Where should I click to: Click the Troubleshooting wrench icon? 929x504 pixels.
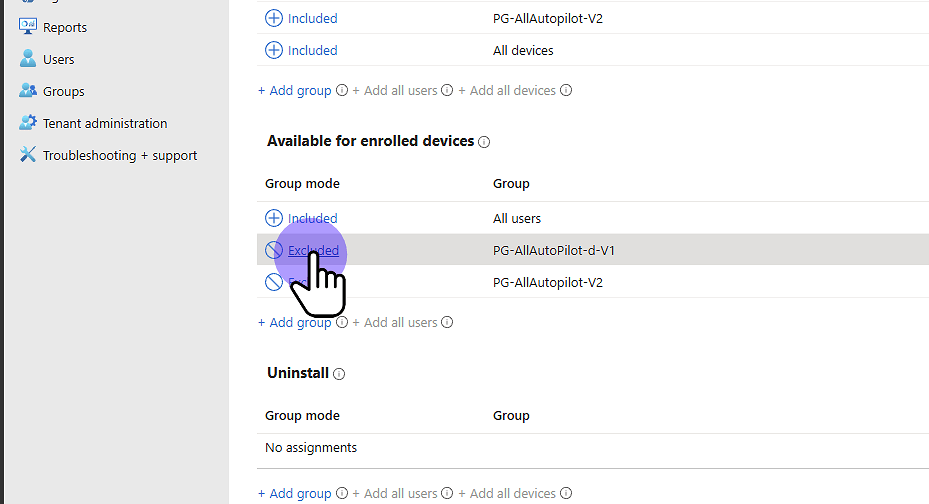[x=27, y=154]
